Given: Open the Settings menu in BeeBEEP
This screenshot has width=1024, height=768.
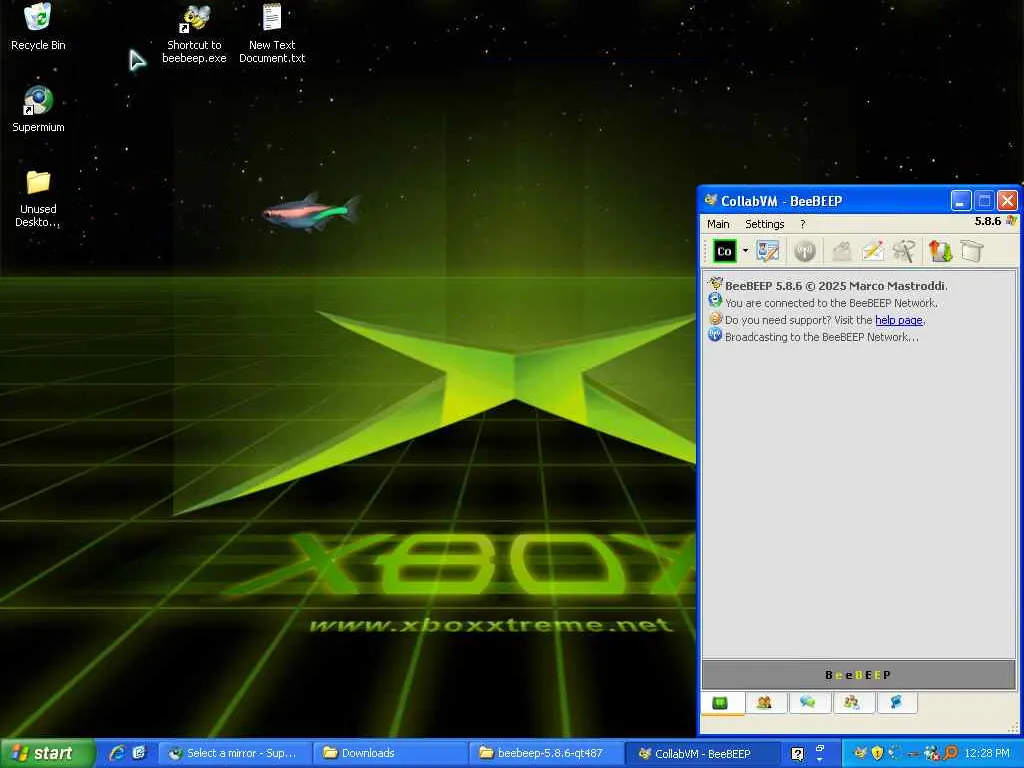Looking at the screenshot, I should [764, 224].
